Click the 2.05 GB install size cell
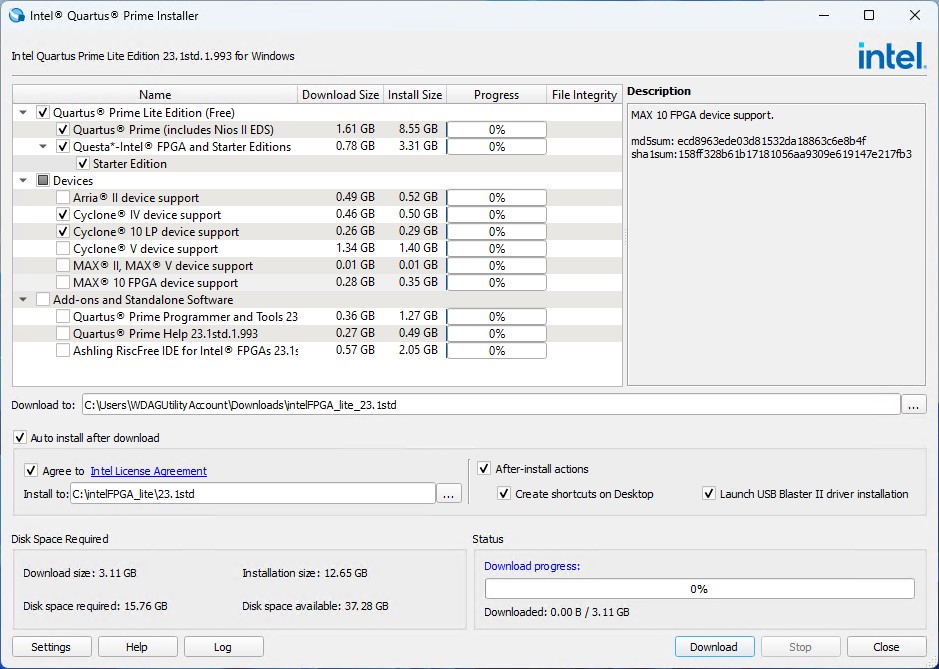The image size is (939, 669). click(418, 350)
